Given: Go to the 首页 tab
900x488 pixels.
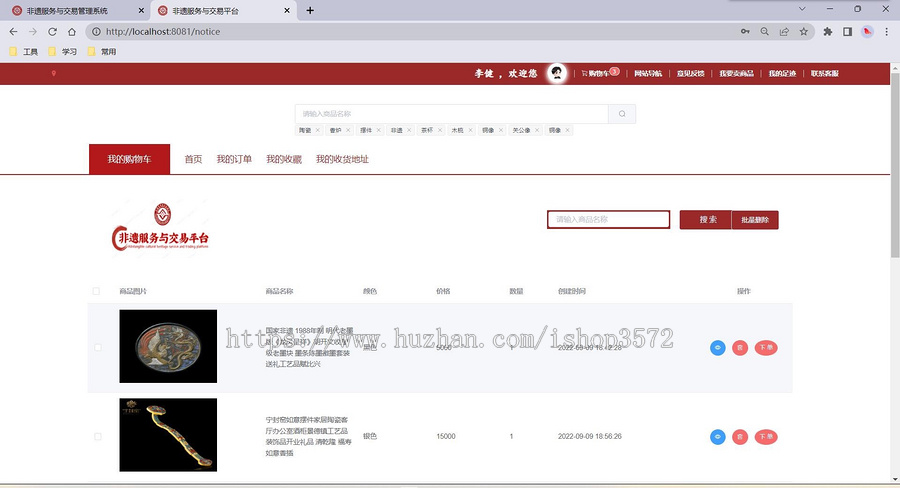Looking at the screenshot, I should coord(193,159).
